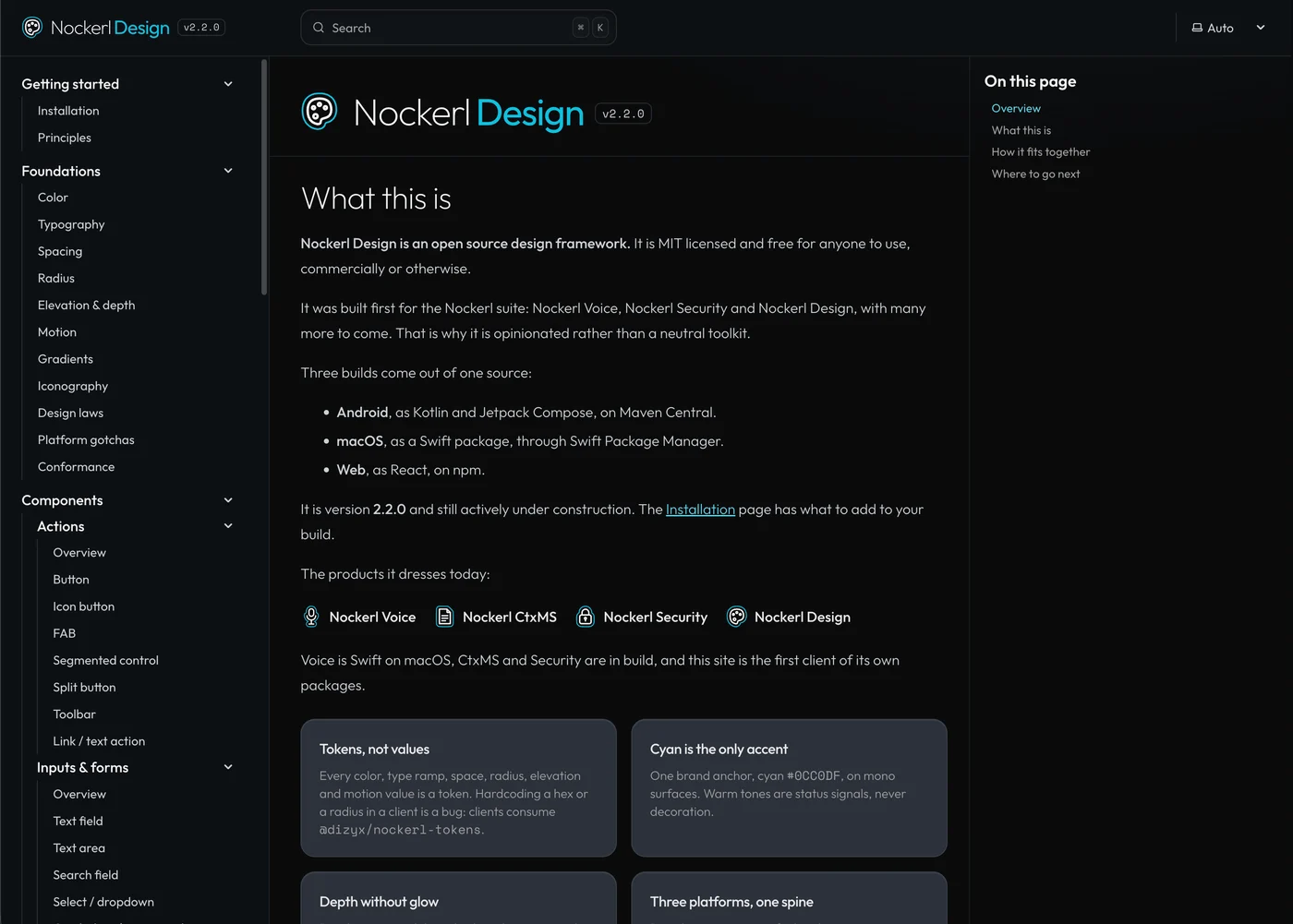Click the Three platforms, one spine card
Screen dimensions: 1293x924
click(x=789, y=898)
